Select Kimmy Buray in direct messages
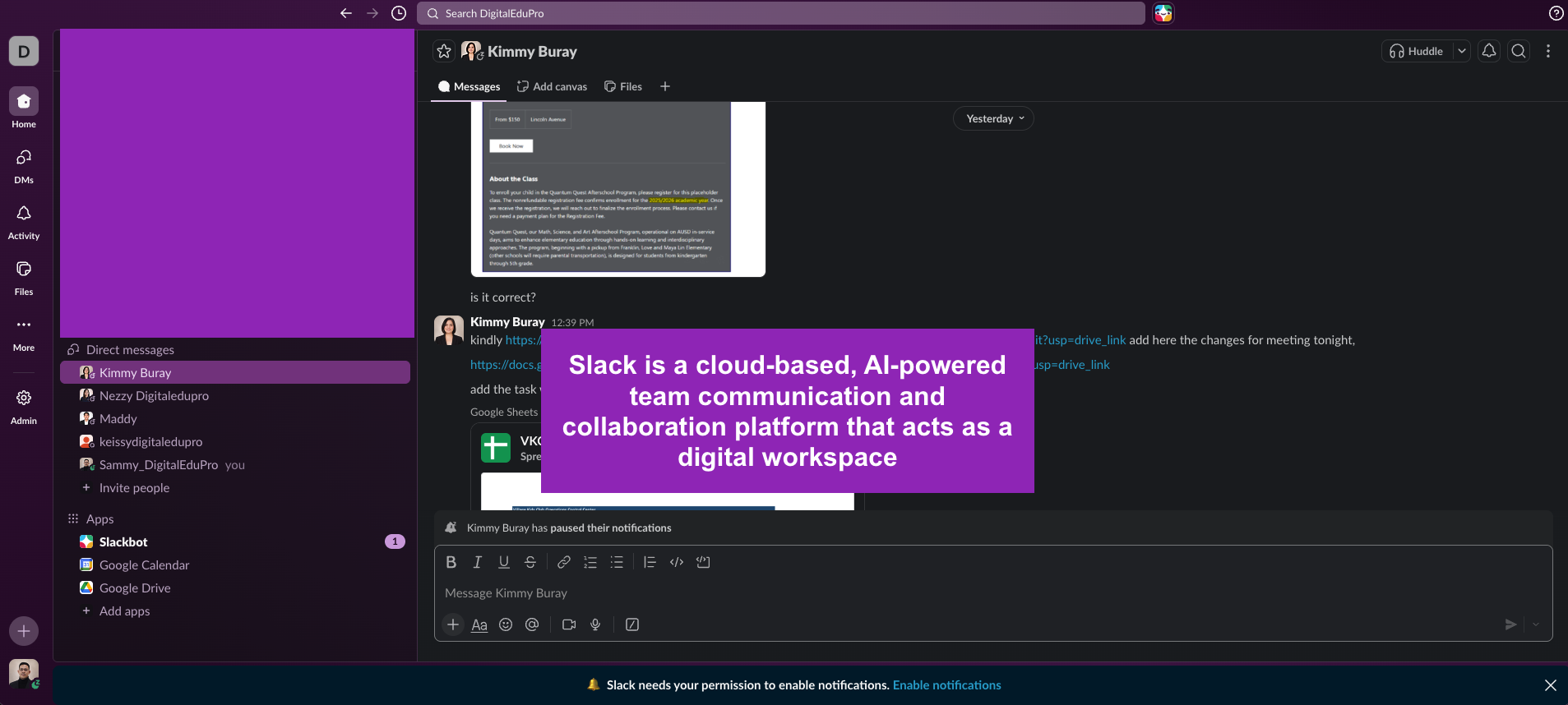Viewport: 1568px width, 705px height. coord(235,372)
